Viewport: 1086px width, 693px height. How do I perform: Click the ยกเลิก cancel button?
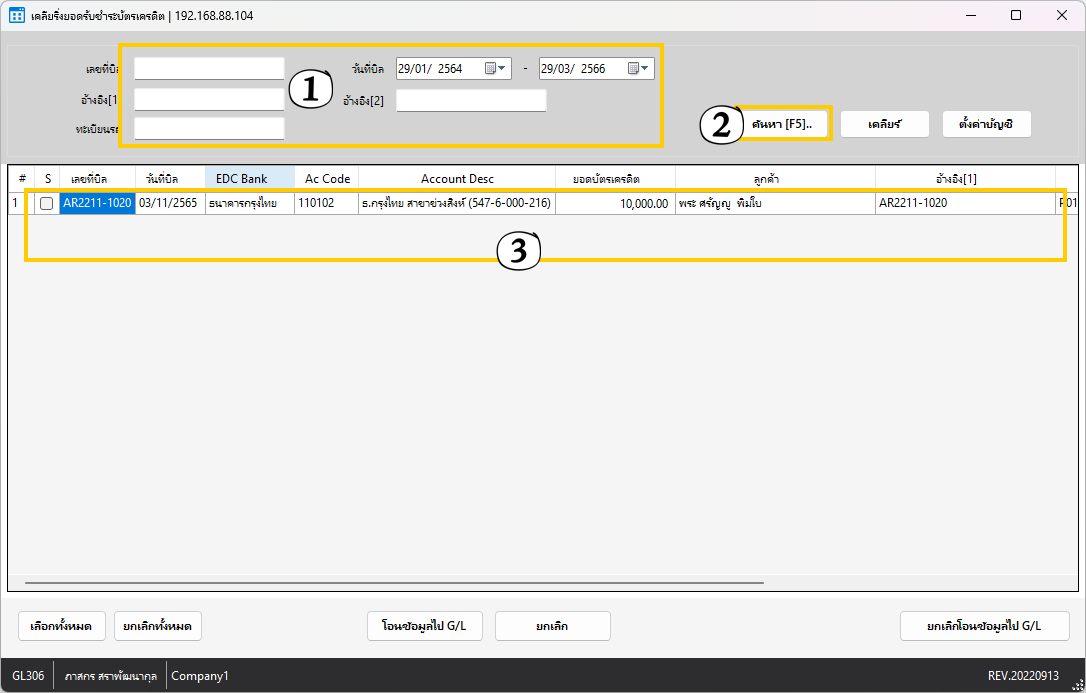coord(552,626)
